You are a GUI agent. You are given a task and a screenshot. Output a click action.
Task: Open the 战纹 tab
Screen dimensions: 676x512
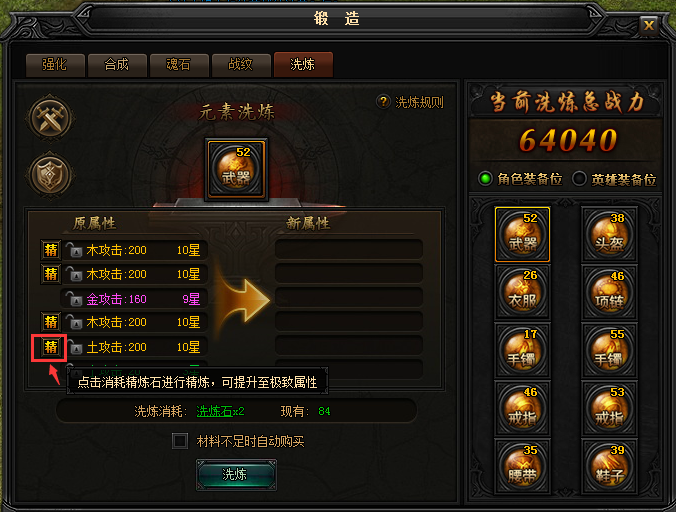[241, 65]
